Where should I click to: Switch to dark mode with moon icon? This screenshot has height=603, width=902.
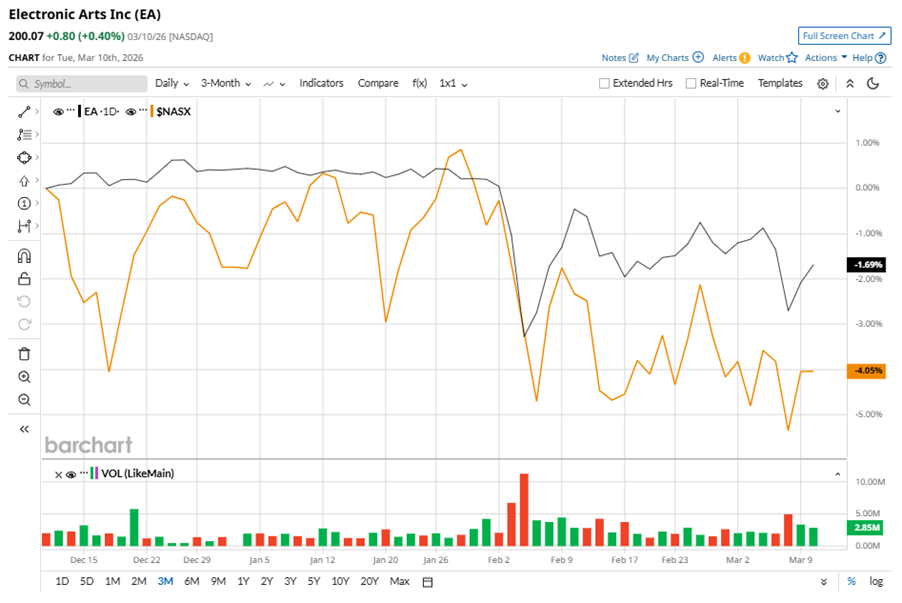(x=873, y=84)
